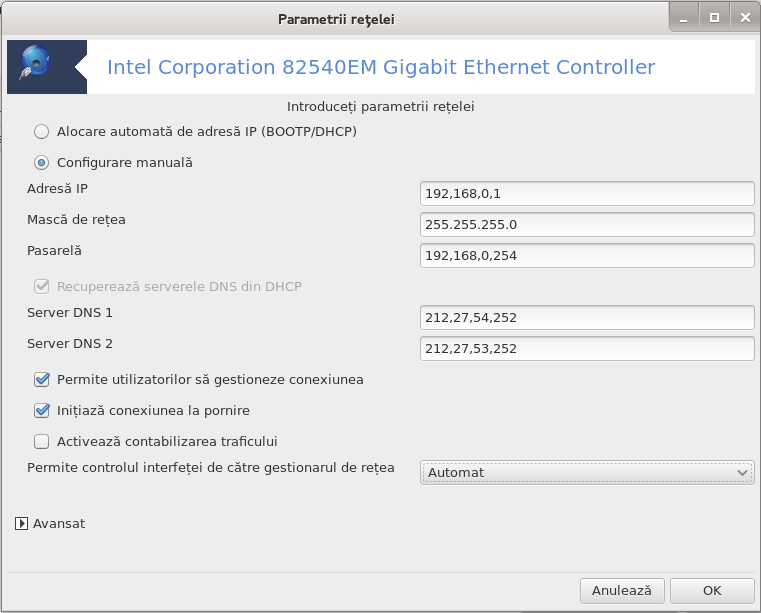Minimize the Parametrii rețelei window

(684, 18)
